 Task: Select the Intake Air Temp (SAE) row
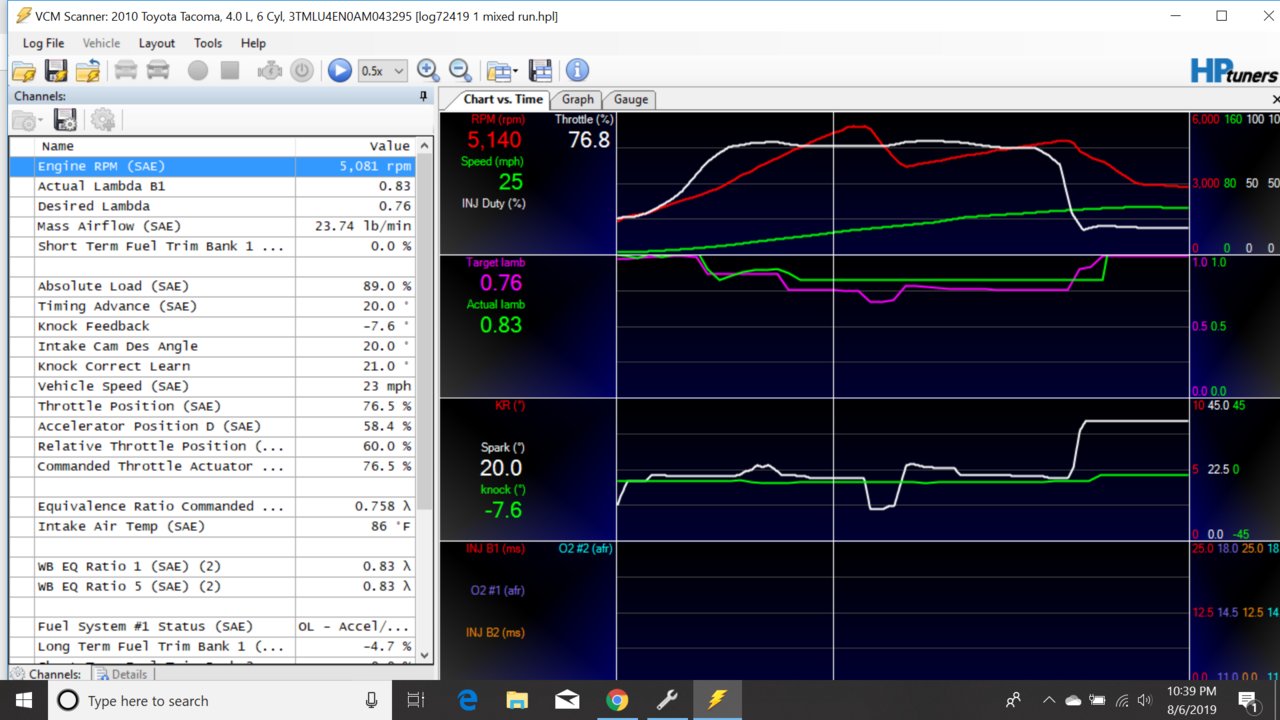(x=212, y=526)
